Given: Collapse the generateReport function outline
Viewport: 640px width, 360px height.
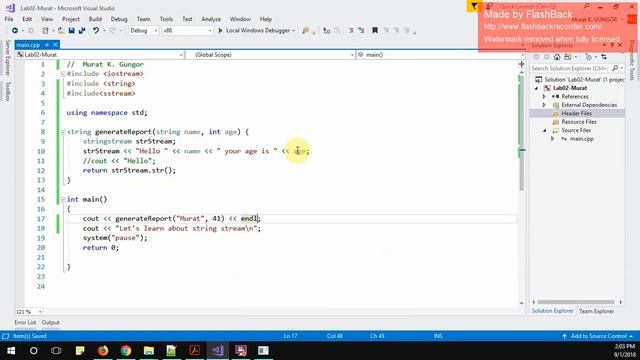Looking at the screenshot, I should tap(63, 132).
